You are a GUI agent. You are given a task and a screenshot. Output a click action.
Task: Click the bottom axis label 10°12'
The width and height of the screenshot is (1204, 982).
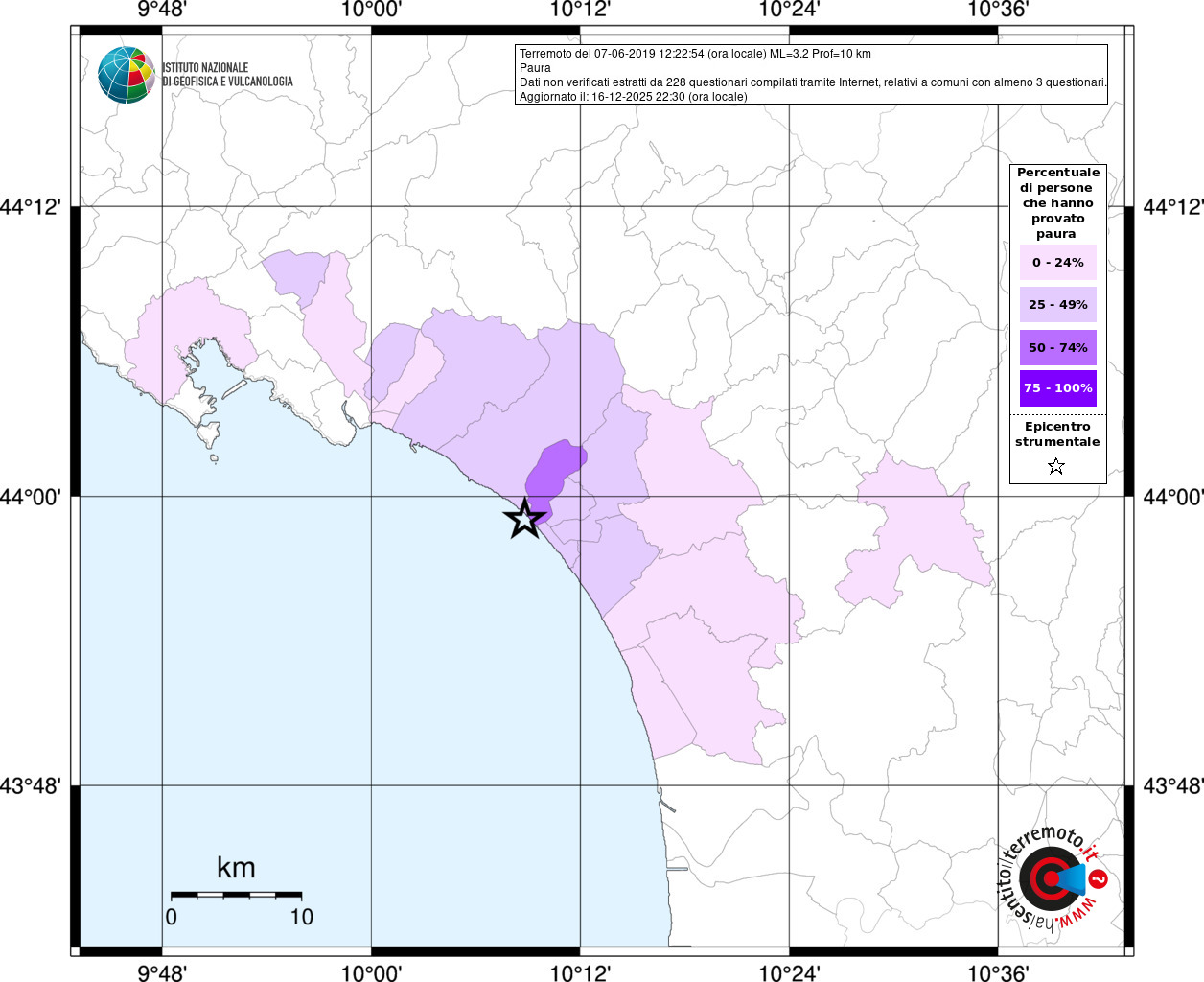(580, 972)
